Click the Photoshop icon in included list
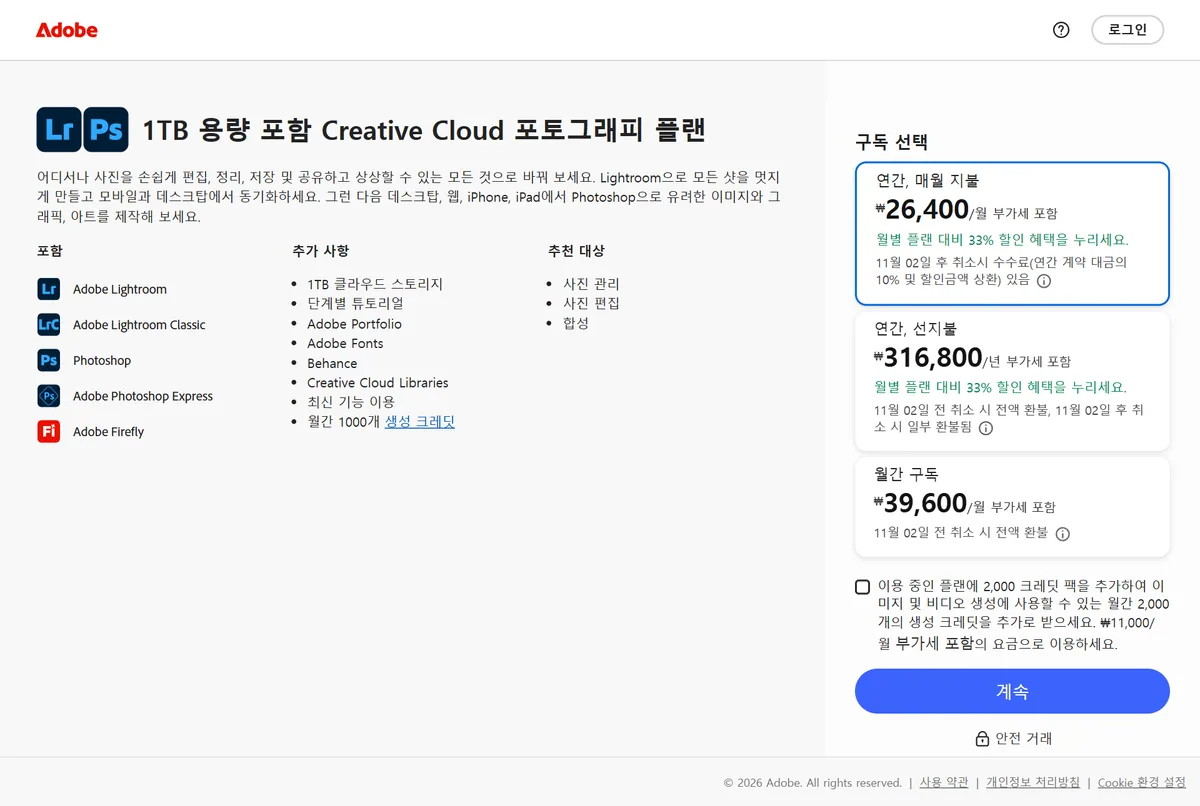Image resolution: width=1200 pixels, height=806 pixels. click(49, 360)
